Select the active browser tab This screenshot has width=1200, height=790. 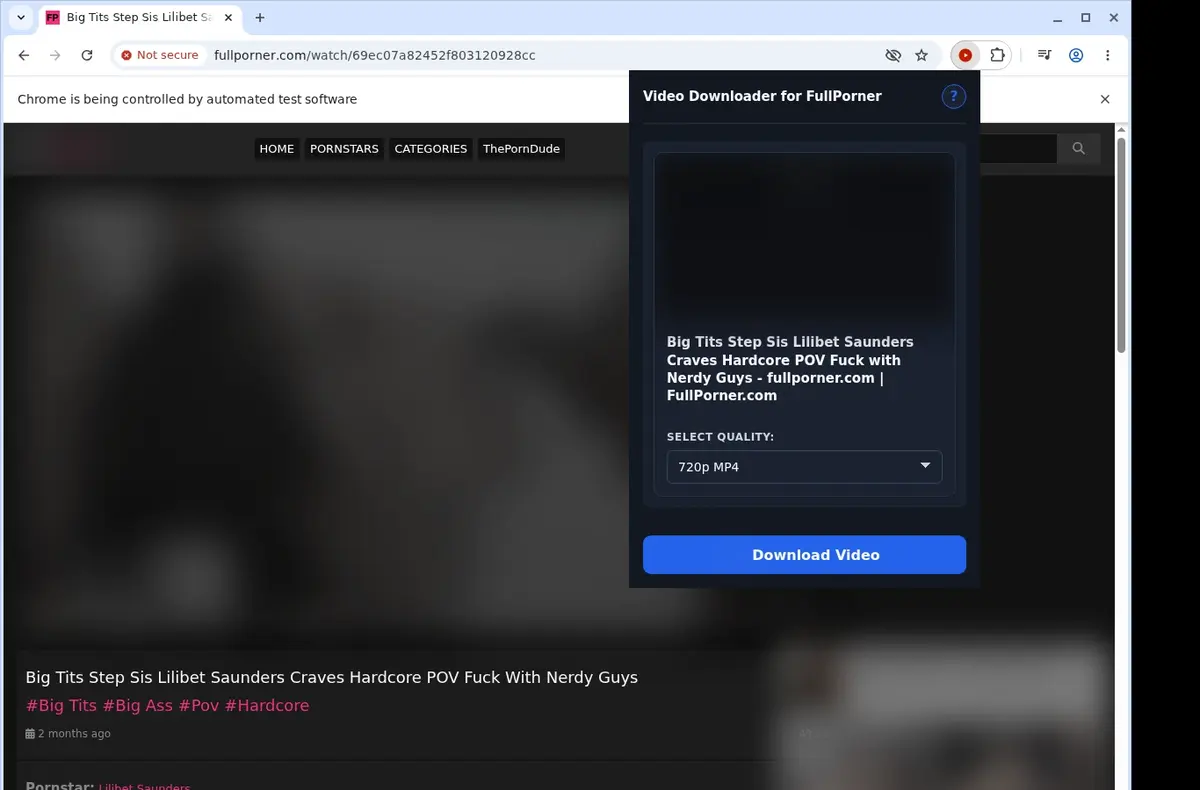[139, 17]
